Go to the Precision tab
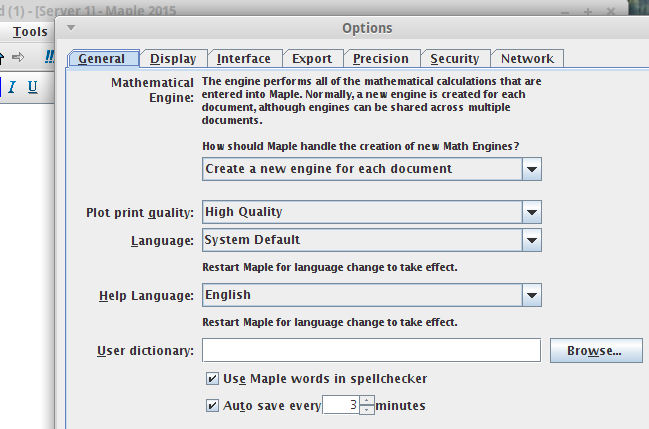The width and height of the screenshot is (649, 429). pos(380,59)
